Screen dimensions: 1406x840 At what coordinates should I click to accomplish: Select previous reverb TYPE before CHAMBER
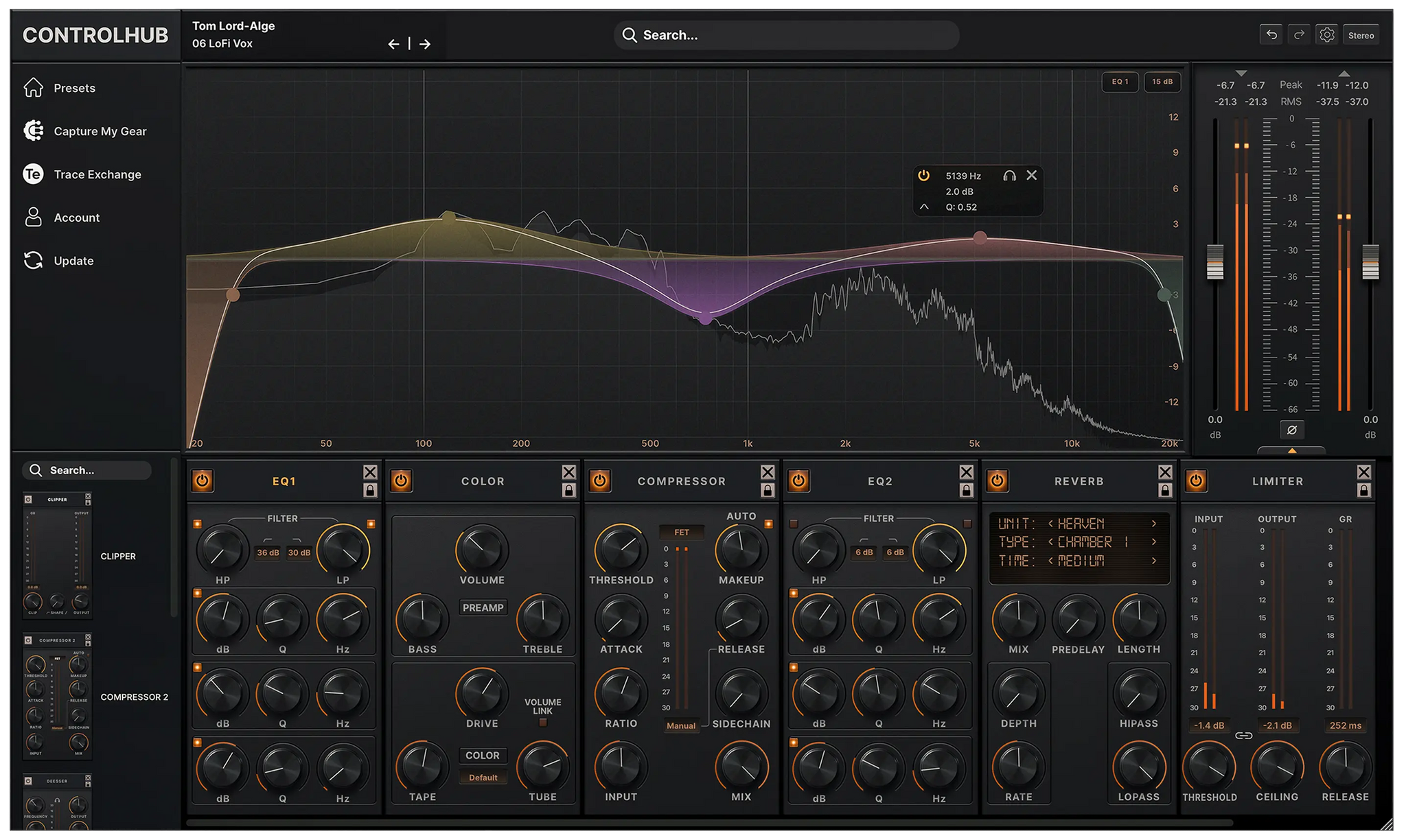coord(1050,542)
